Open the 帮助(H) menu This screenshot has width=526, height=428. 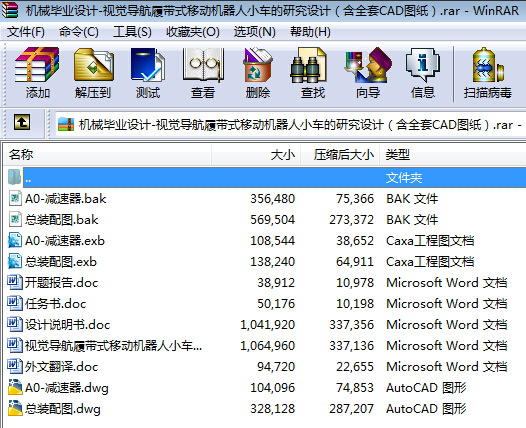pyautogui.click(x=310, y=32)
